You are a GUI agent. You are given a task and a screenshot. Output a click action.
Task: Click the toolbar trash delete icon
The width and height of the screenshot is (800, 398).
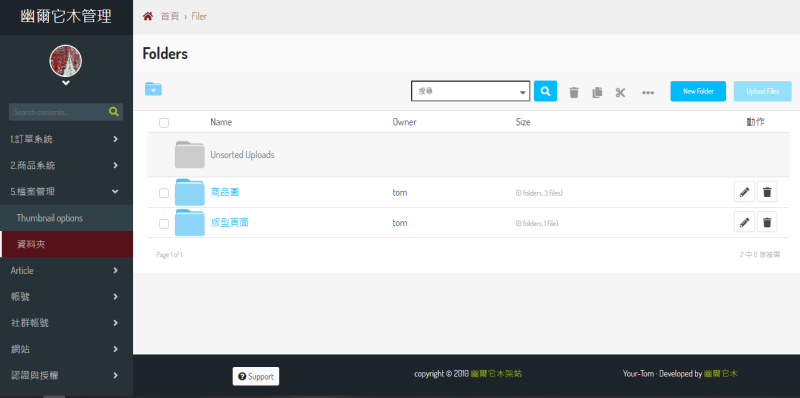click(x=574, y=92)
